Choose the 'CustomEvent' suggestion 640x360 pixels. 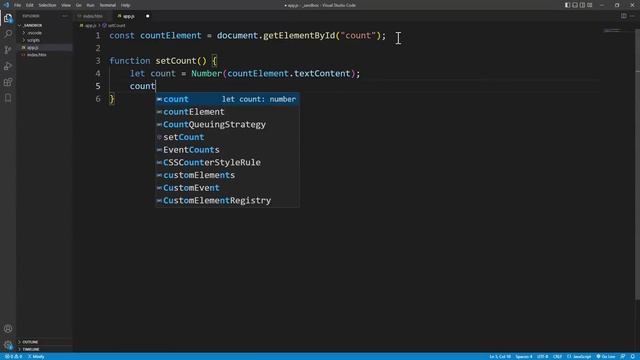pos(227,188)
